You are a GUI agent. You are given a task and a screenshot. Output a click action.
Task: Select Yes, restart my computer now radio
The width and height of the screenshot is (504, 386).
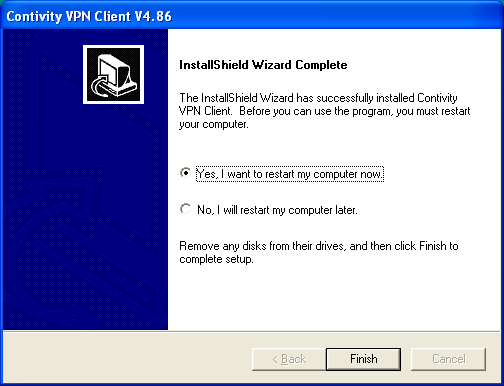[185, 173]
